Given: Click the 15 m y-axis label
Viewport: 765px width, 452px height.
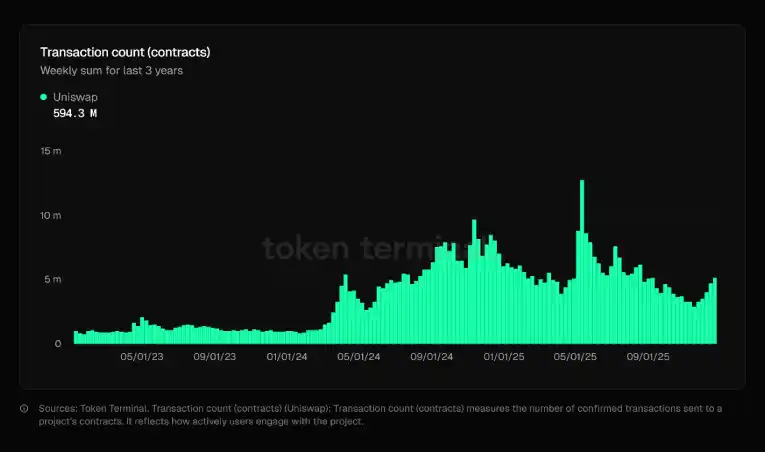Looking at the screenshot, I should click(x=51, y=151).
